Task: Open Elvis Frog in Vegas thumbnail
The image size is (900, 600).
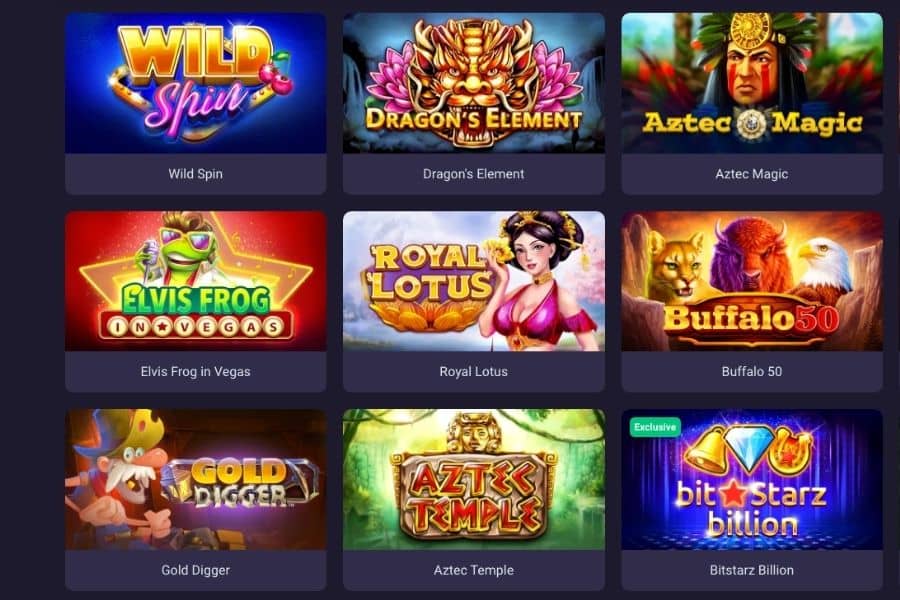Action: [196, 281]
